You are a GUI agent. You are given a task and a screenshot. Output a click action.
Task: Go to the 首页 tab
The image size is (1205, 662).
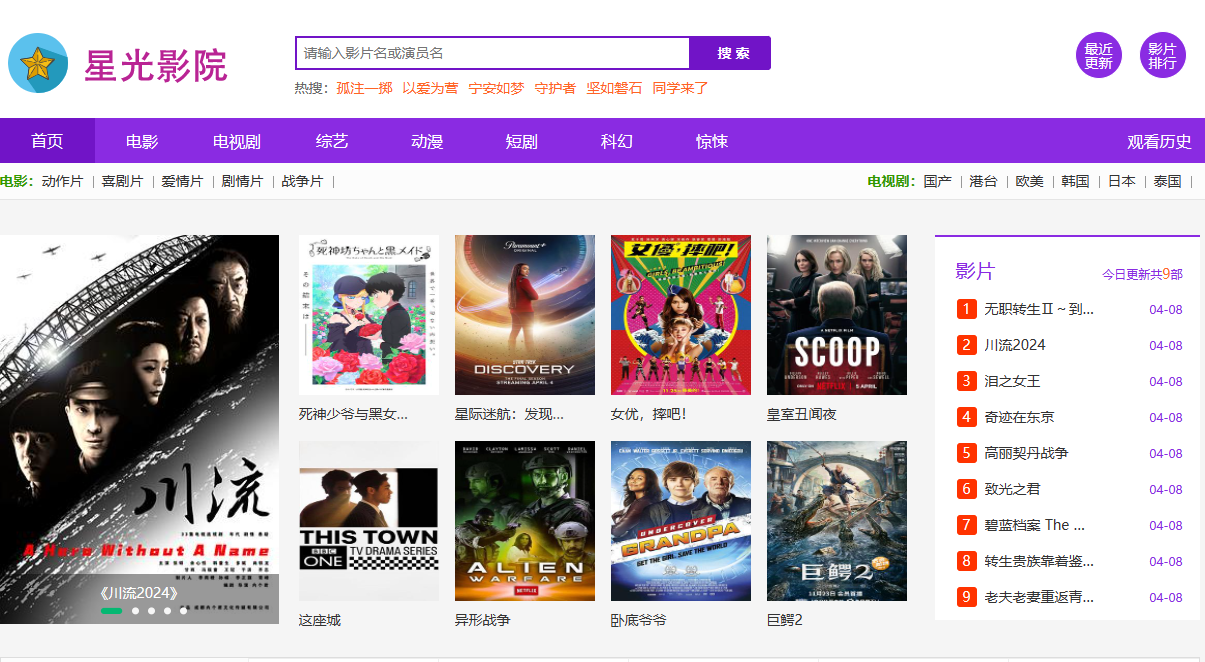pos(47,141)
